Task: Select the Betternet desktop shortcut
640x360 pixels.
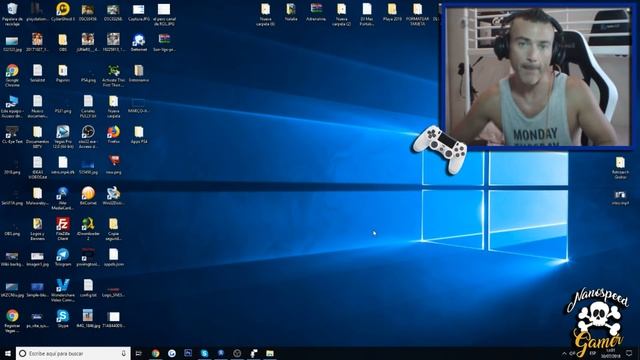Action: [x=139, y=42]
